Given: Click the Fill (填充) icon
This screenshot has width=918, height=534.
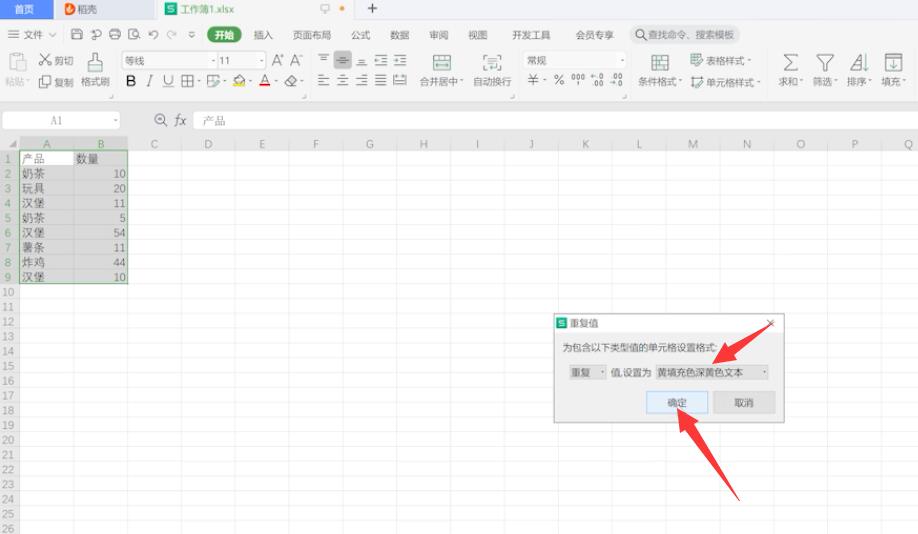Looking at the screenshot, I should (x=893, y=62).
